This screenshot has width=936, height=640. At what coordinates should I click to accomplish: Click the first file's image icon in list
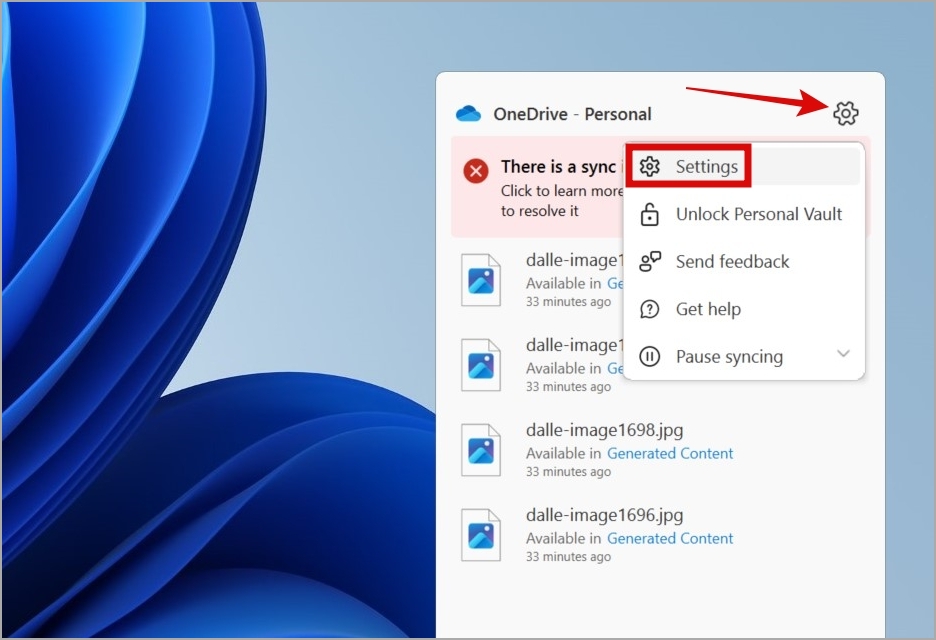(x=481, y=280)
